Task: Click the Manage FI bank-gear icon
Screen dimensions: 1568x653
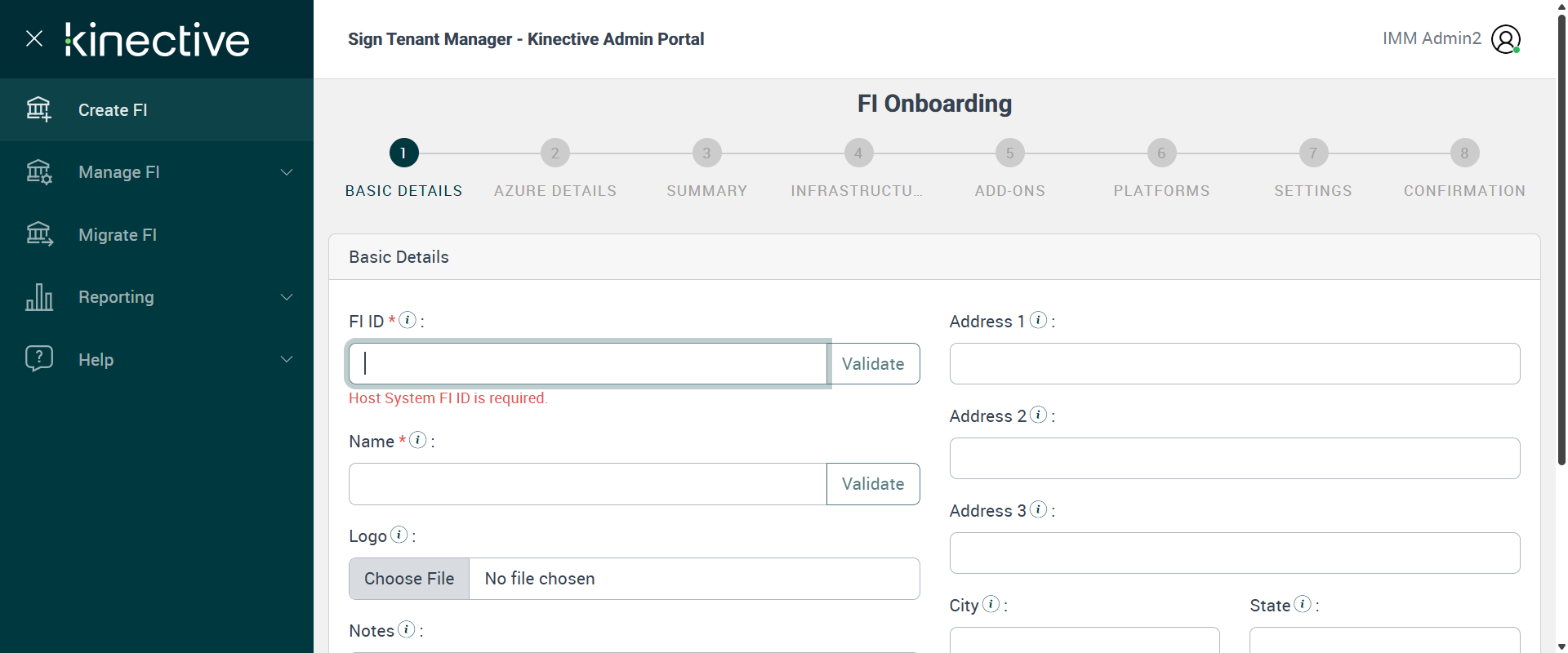Action: click(x=38, y=172)
